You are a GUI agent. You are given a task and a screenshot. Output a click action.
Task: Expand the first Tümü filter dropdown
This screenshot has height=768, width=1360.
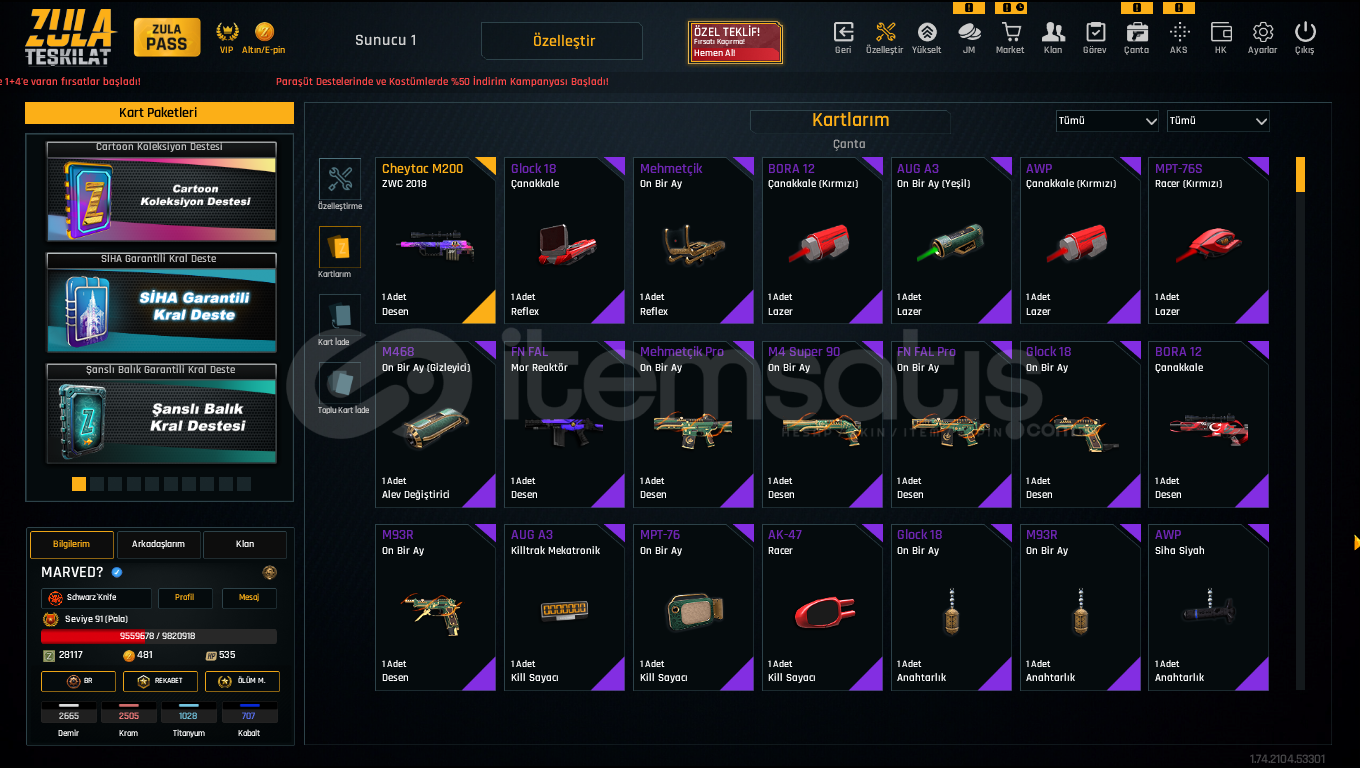point(1108,120)
